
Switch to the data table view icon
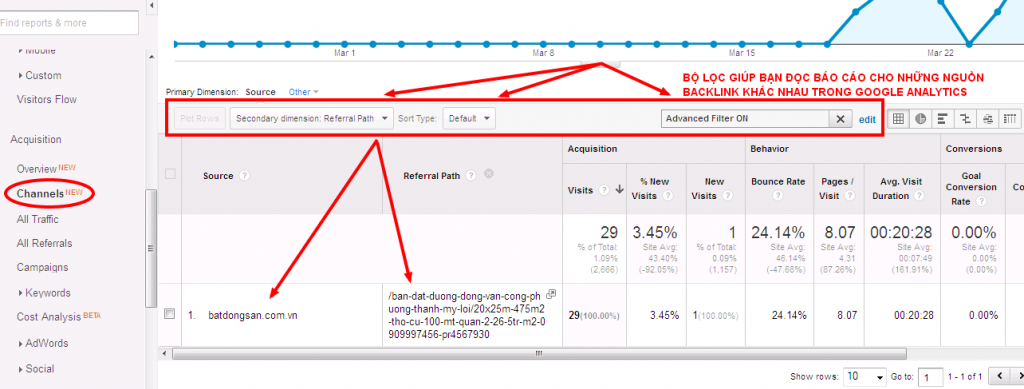pyautogui.click(x=899, y=119)
